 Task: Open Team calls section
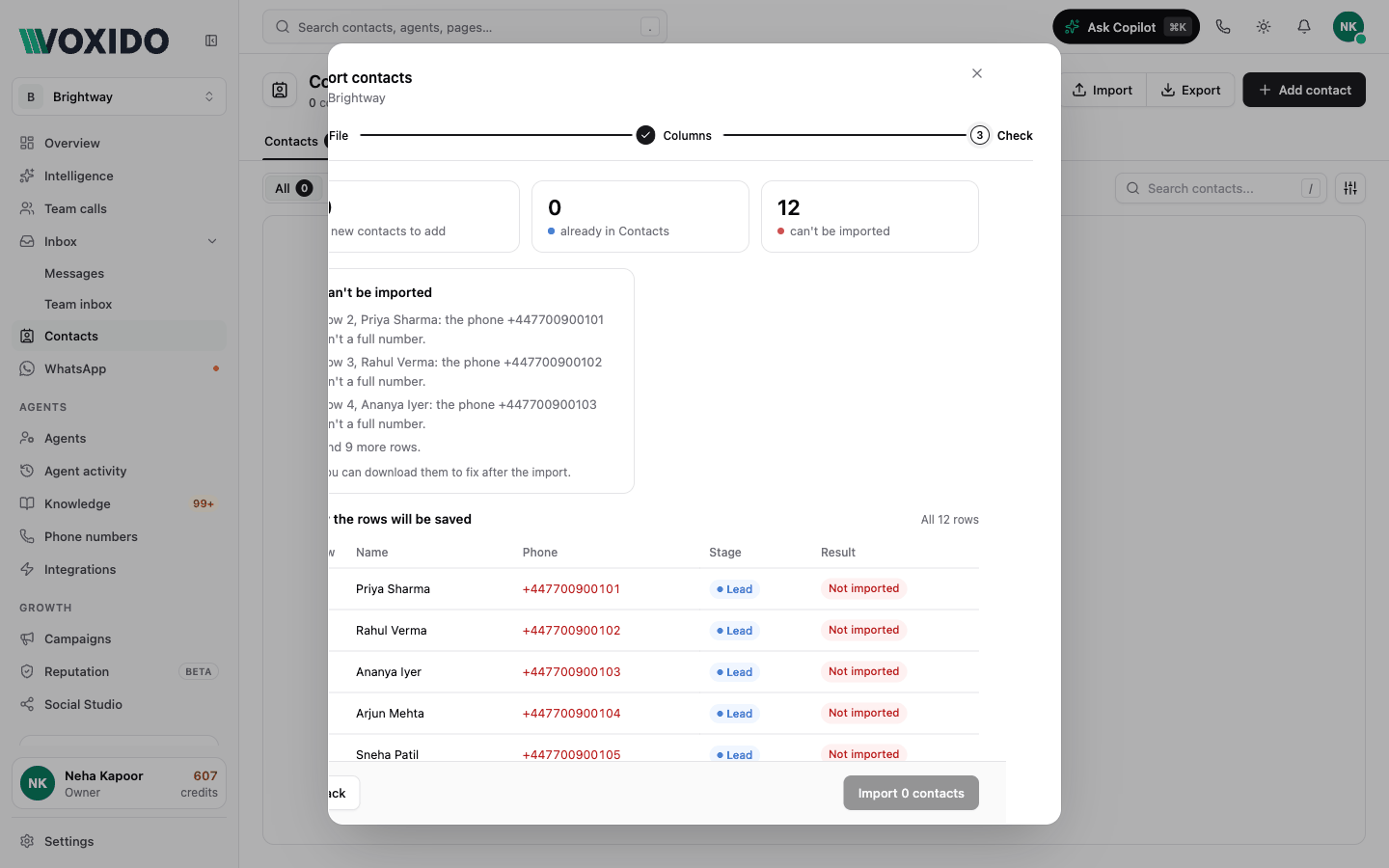coord(120,208)
